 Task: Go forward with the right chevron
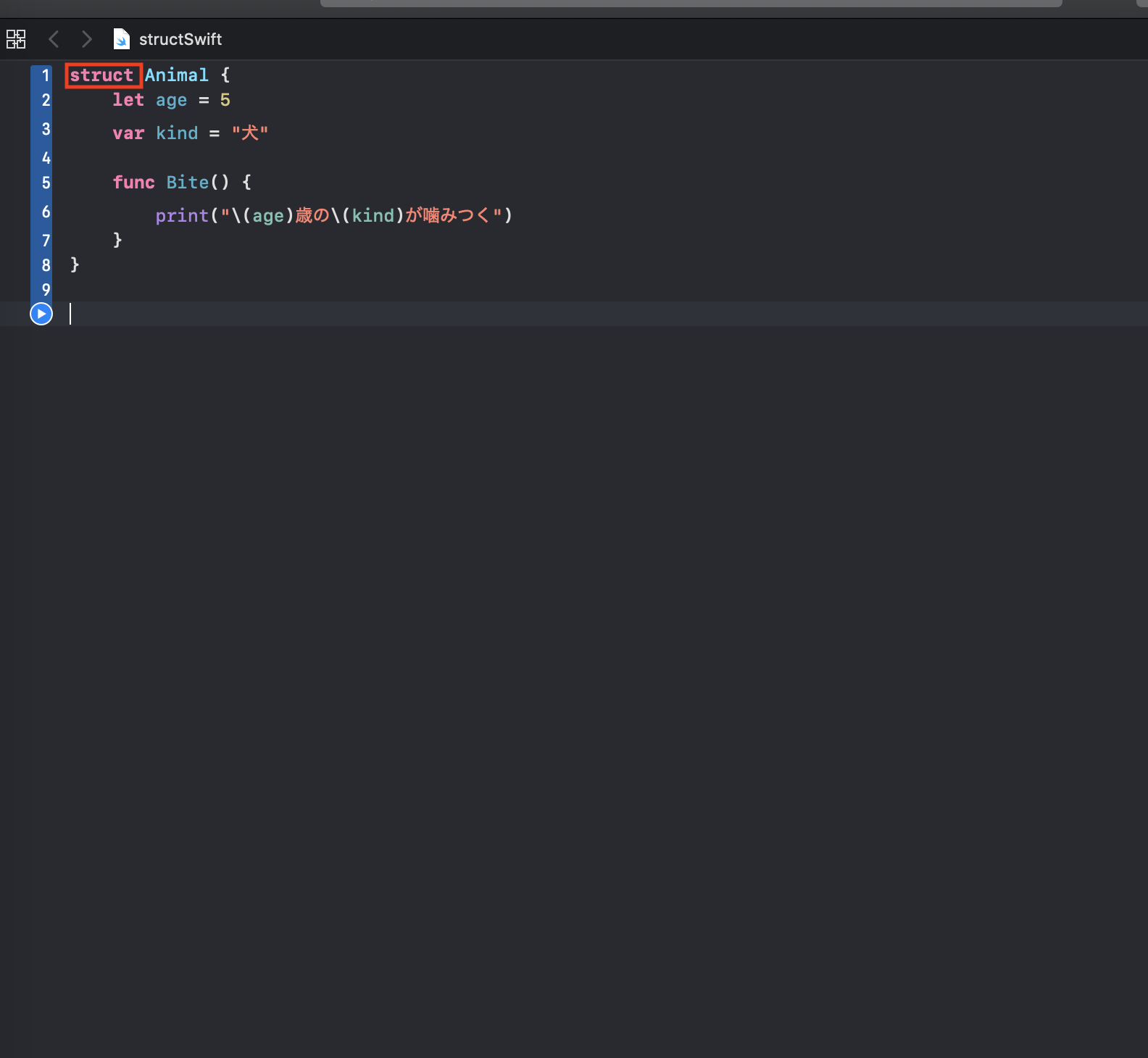87,39
